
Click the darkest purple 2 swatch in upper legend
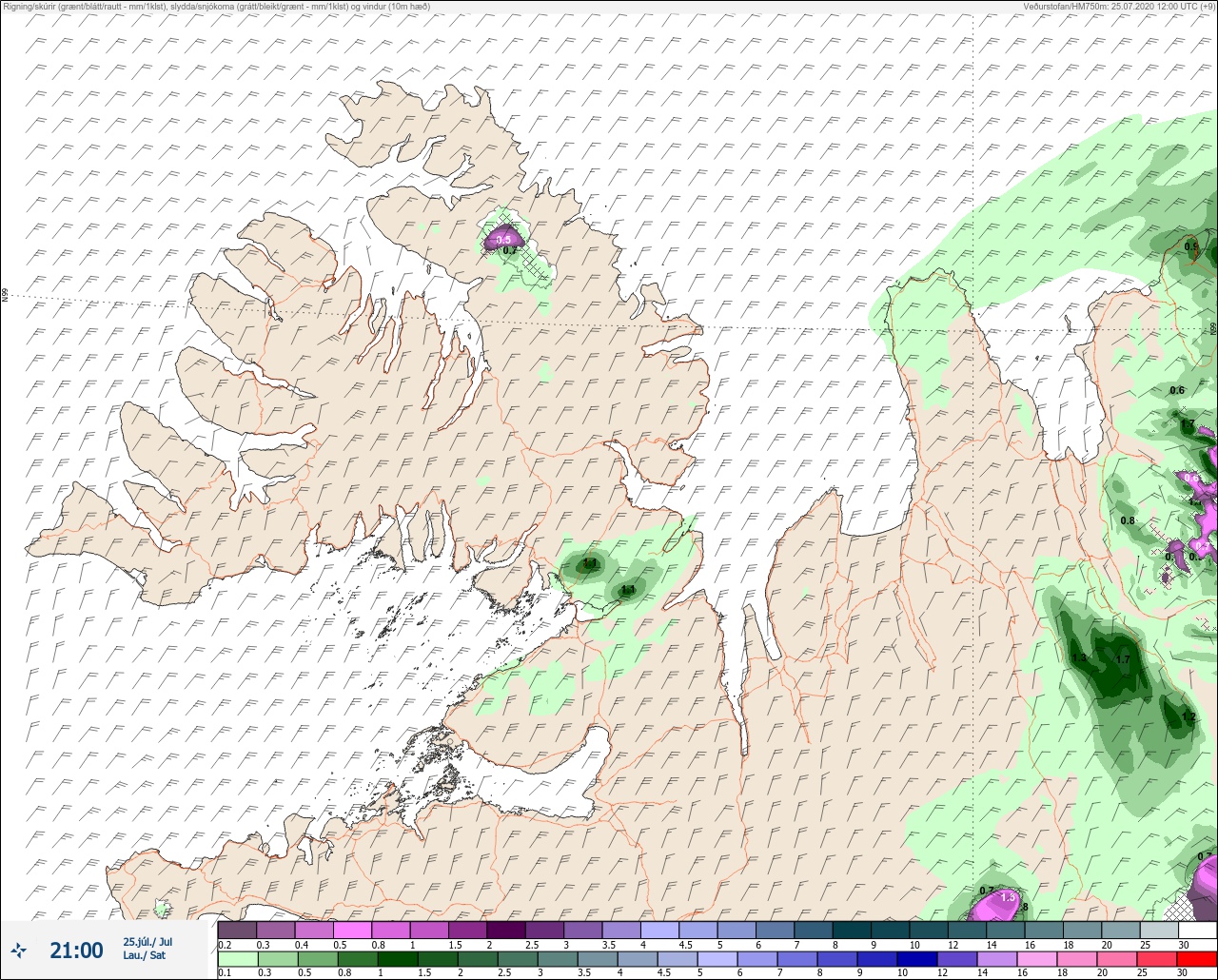point(505,930)
